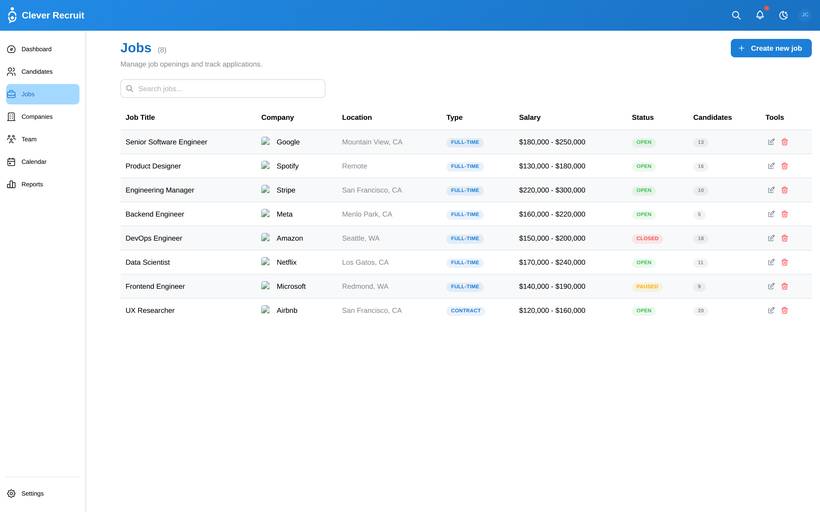820x512 pixels.
Task: Sort by Job Title column header
Action: click(140, 117)
